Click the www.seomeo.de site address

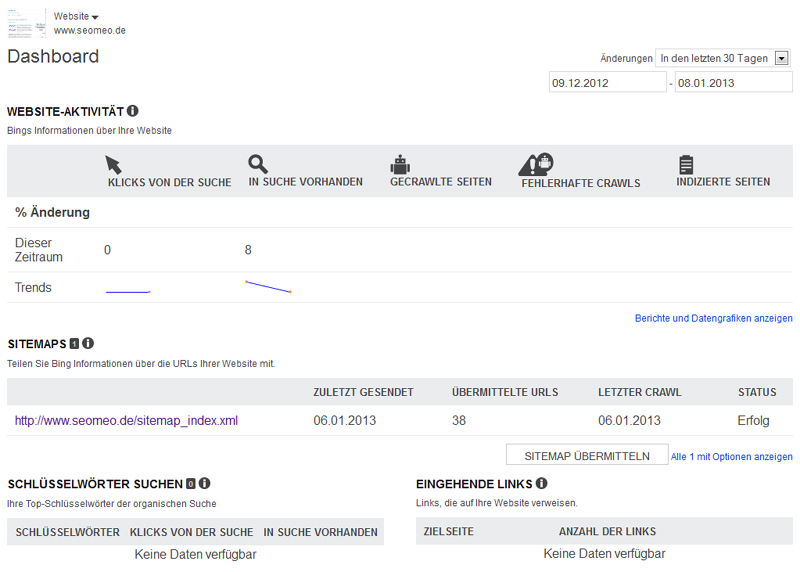click(x=90, y=31)
